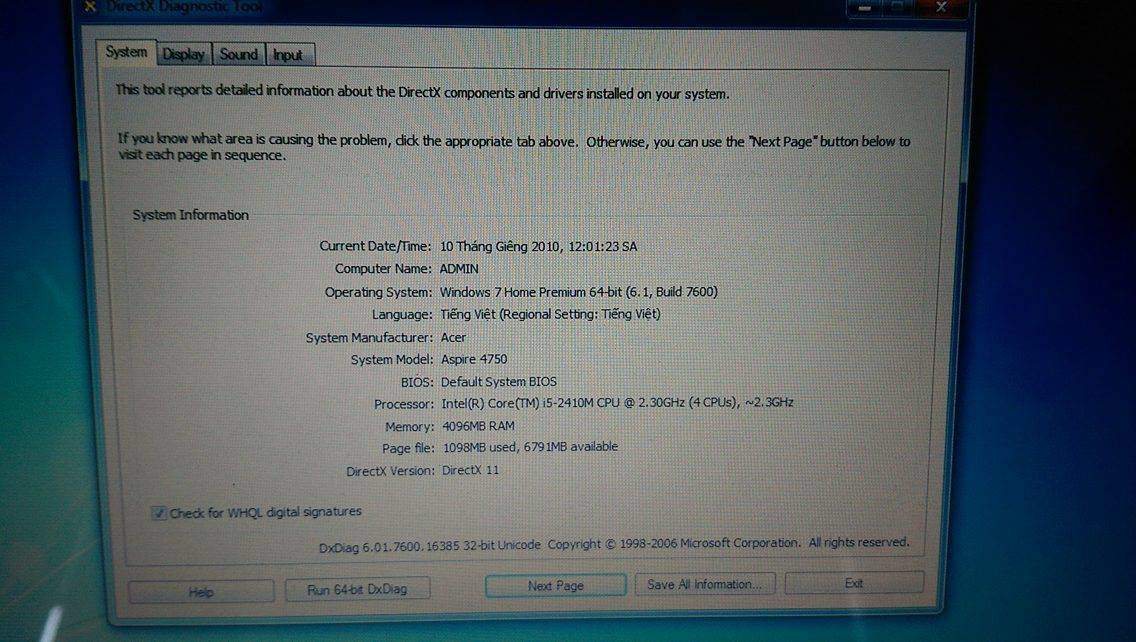
Task: Open the Sound tab
Action: [238, 54]
